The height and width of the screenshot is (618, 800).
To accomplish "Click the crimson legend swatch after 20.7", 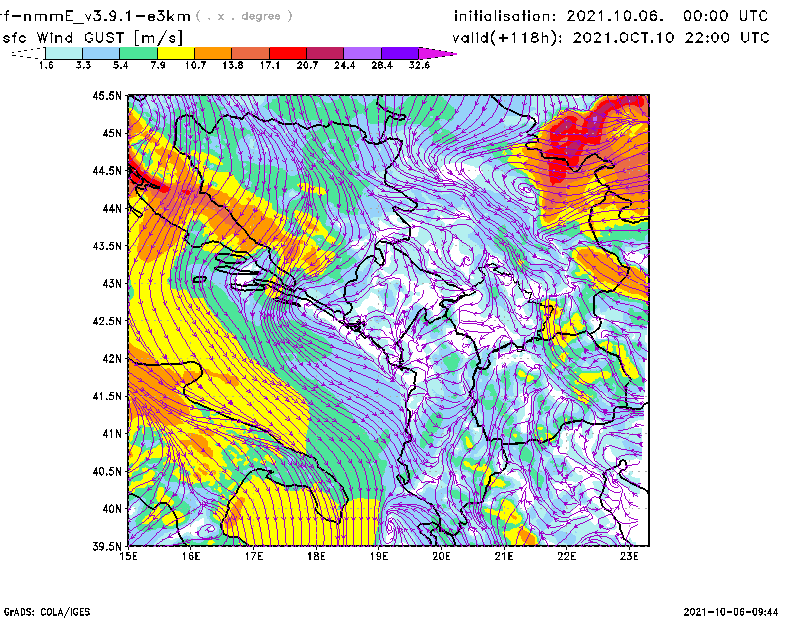I will pyautogui.click(x=325, y=53).
